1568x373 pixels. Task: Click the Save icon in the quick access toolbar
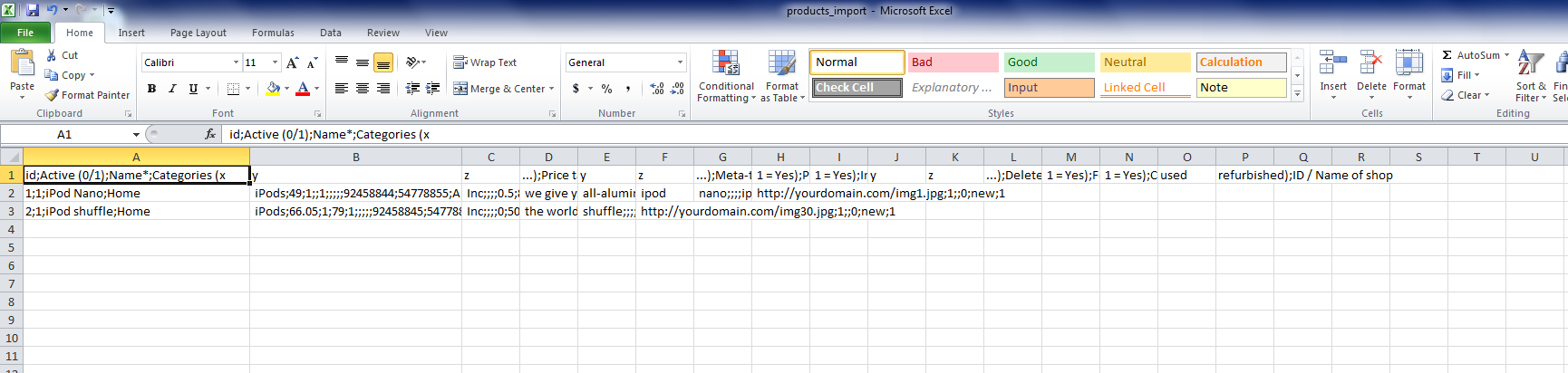[x=33, y=10]
